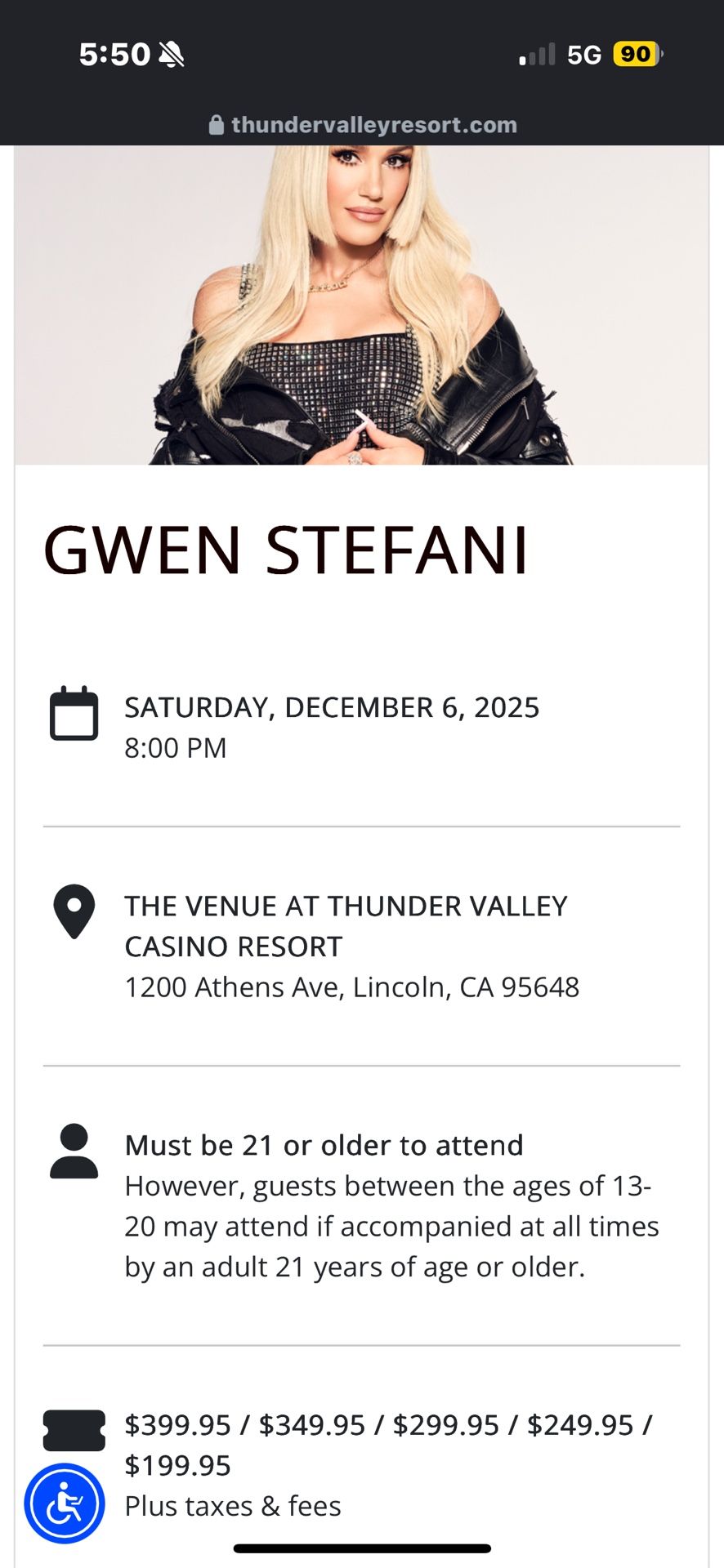The width and height of the screenshot is (724, 1568).
Task: Click the padlock icon beside the URL
Action: click(x=217, y=125)
